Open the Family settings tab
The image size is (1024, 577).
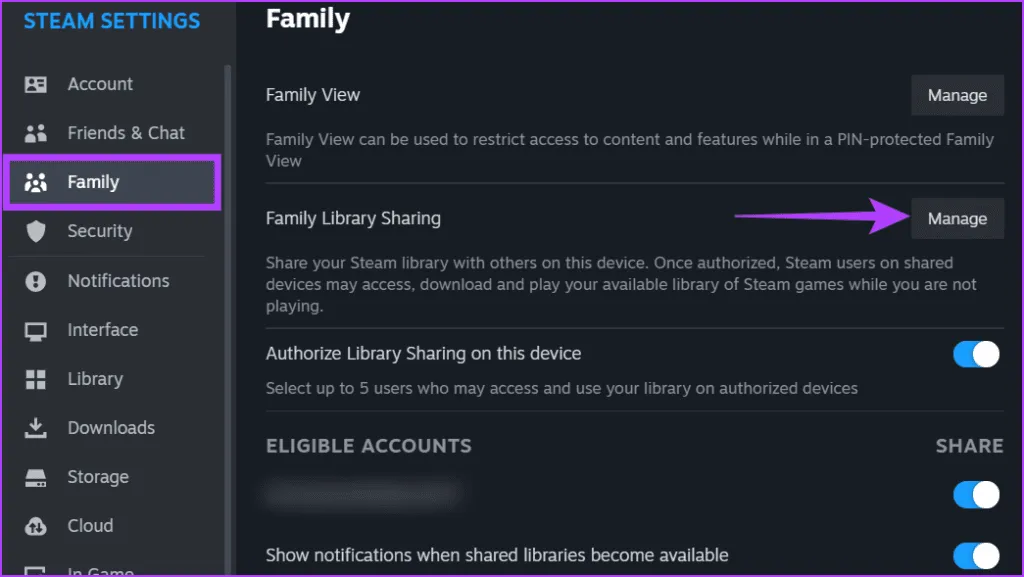(x=93, y=182)
